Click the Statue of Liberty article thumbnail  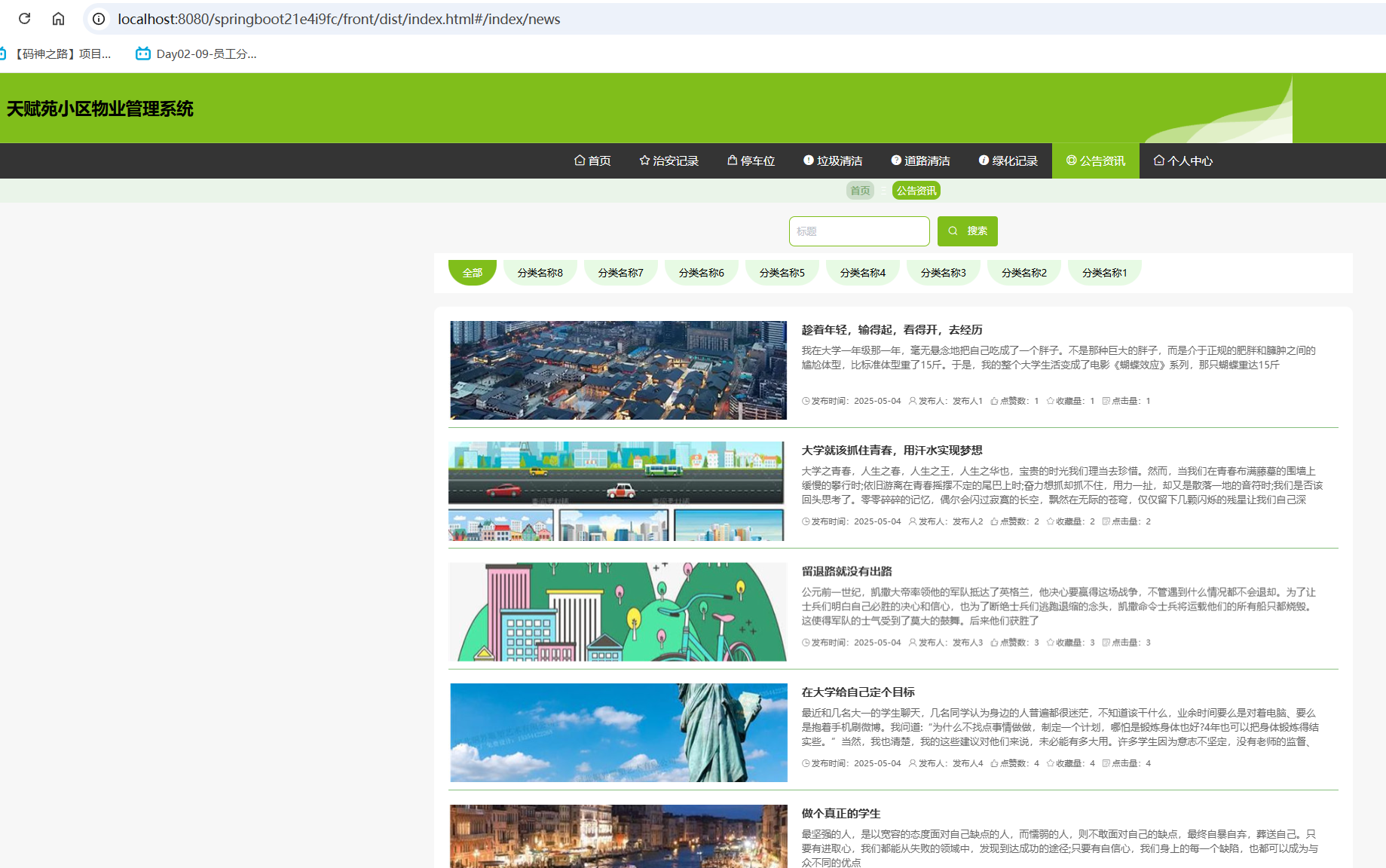click(x=618, y=732)
